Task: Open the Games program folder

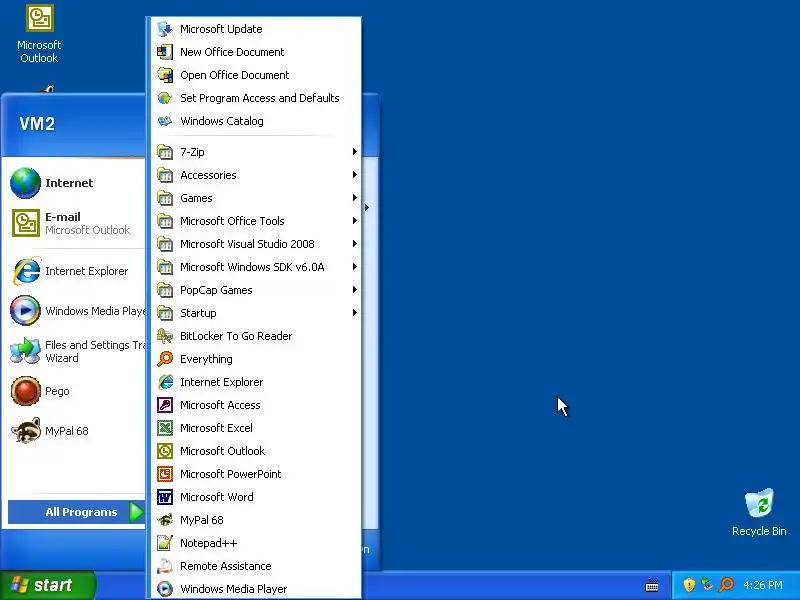Action: [257, 198]
